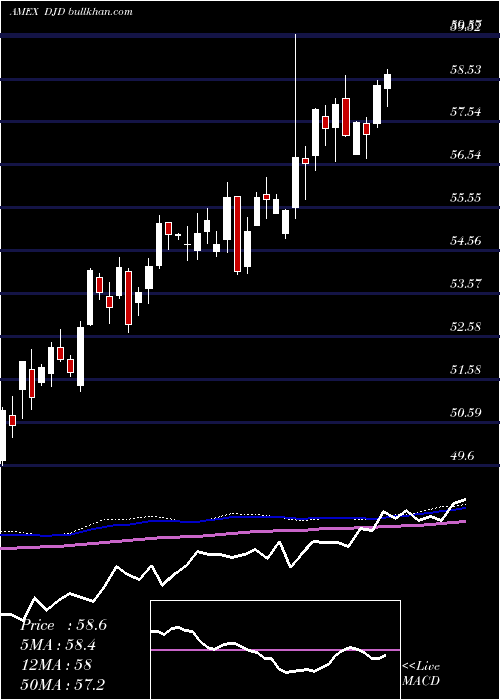Click the <<Live MACD label
This screenshot has height=700, width=500.
(421, 673)
